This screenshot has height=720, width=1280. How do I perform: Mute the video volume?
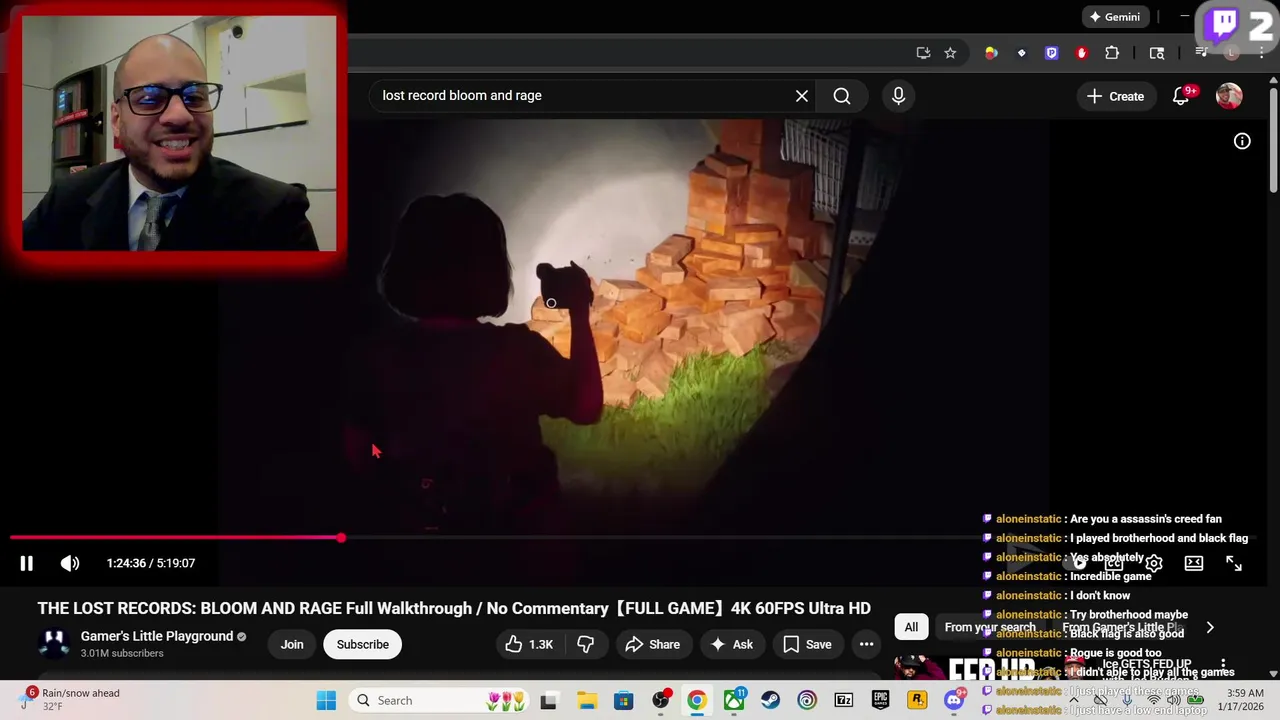tap(70, 563)
